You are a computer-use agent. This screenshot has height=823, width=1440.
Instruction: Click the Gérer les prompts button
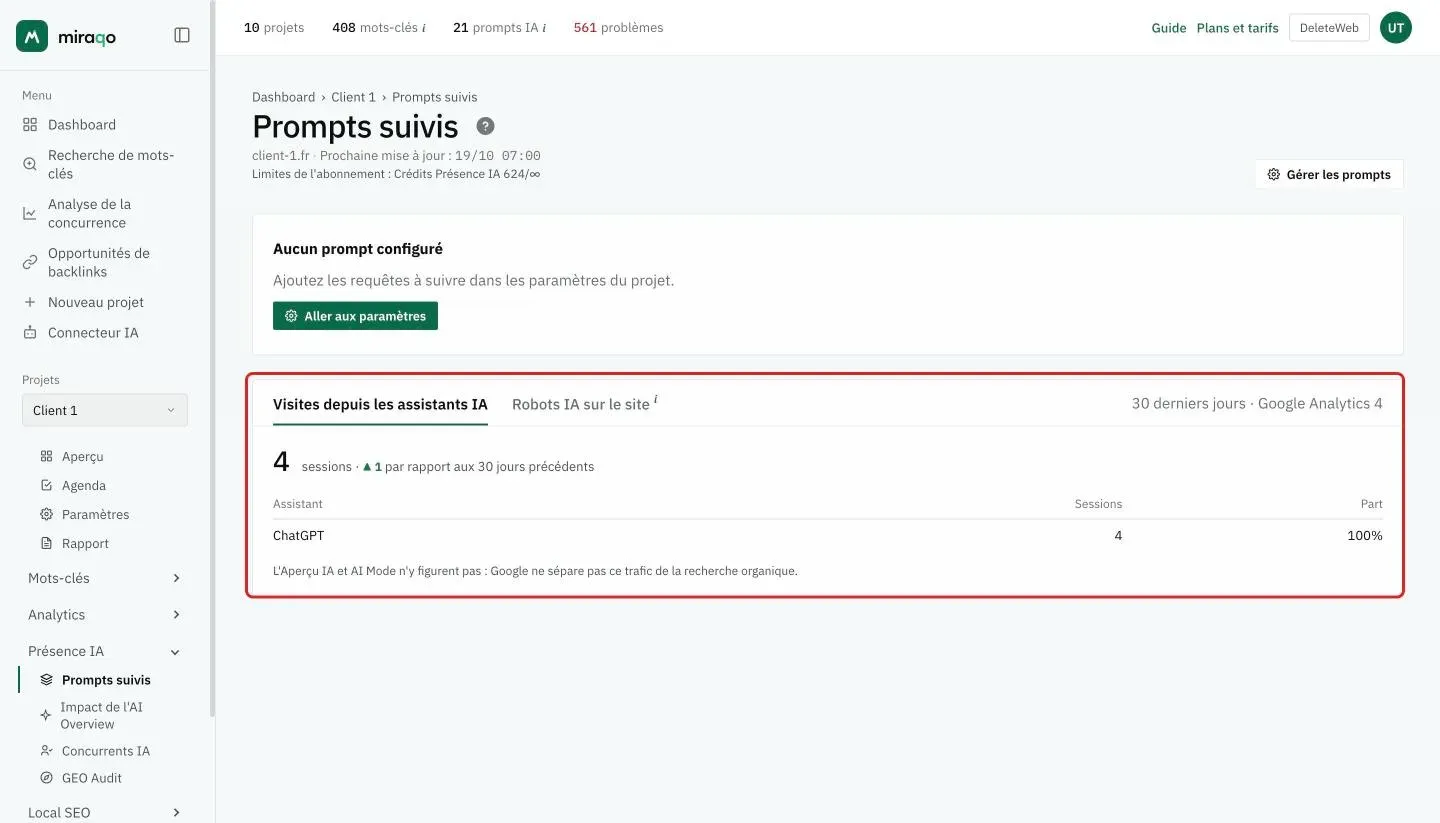(1329, 174)
